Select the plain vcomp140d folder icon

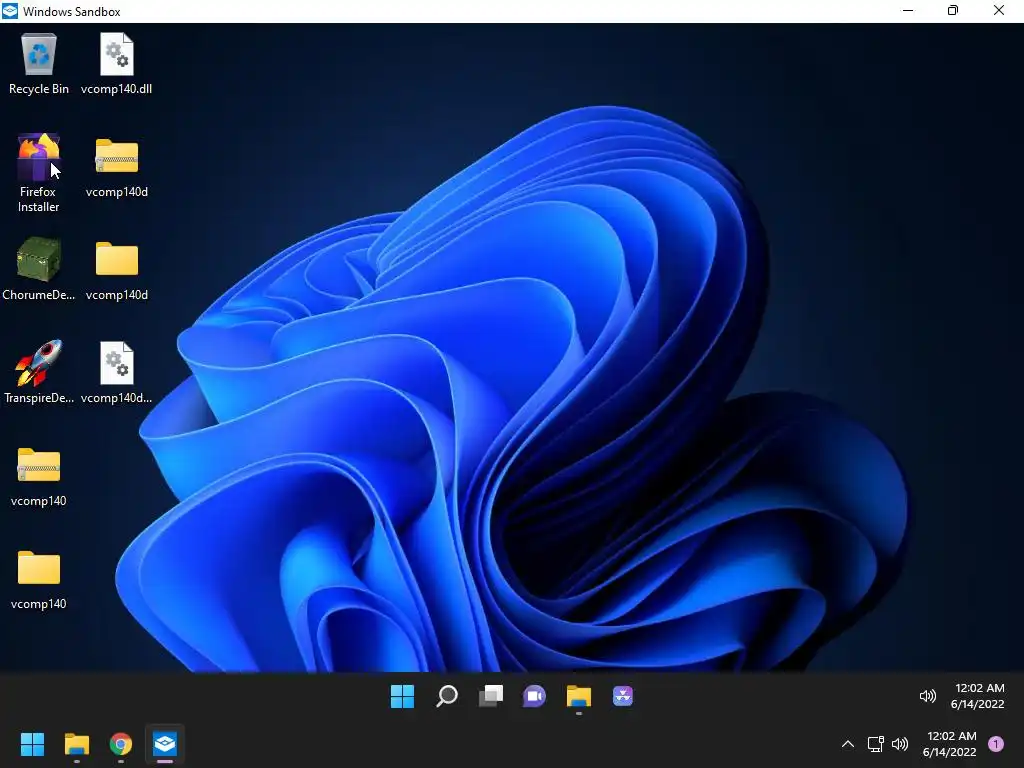[x=116, y=270]
